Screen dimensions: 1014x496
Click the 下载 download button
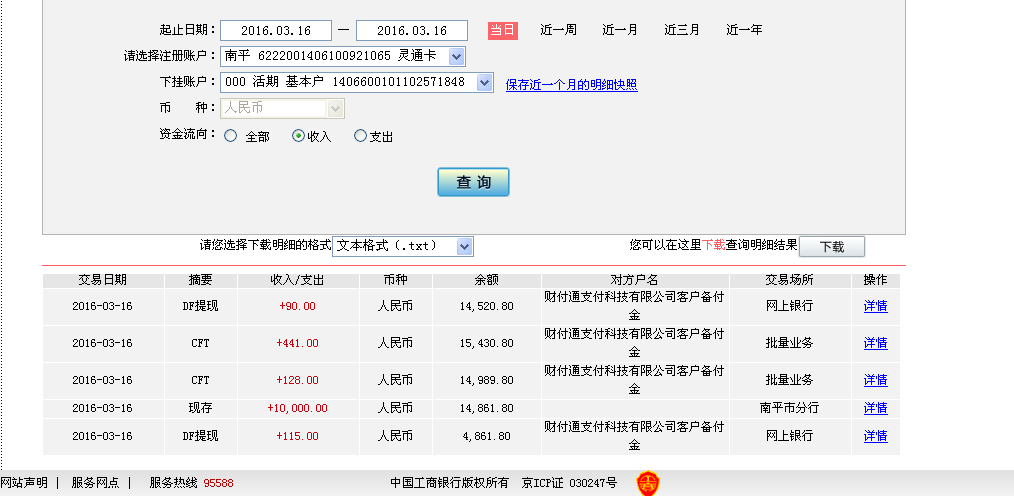coord(831,247)
